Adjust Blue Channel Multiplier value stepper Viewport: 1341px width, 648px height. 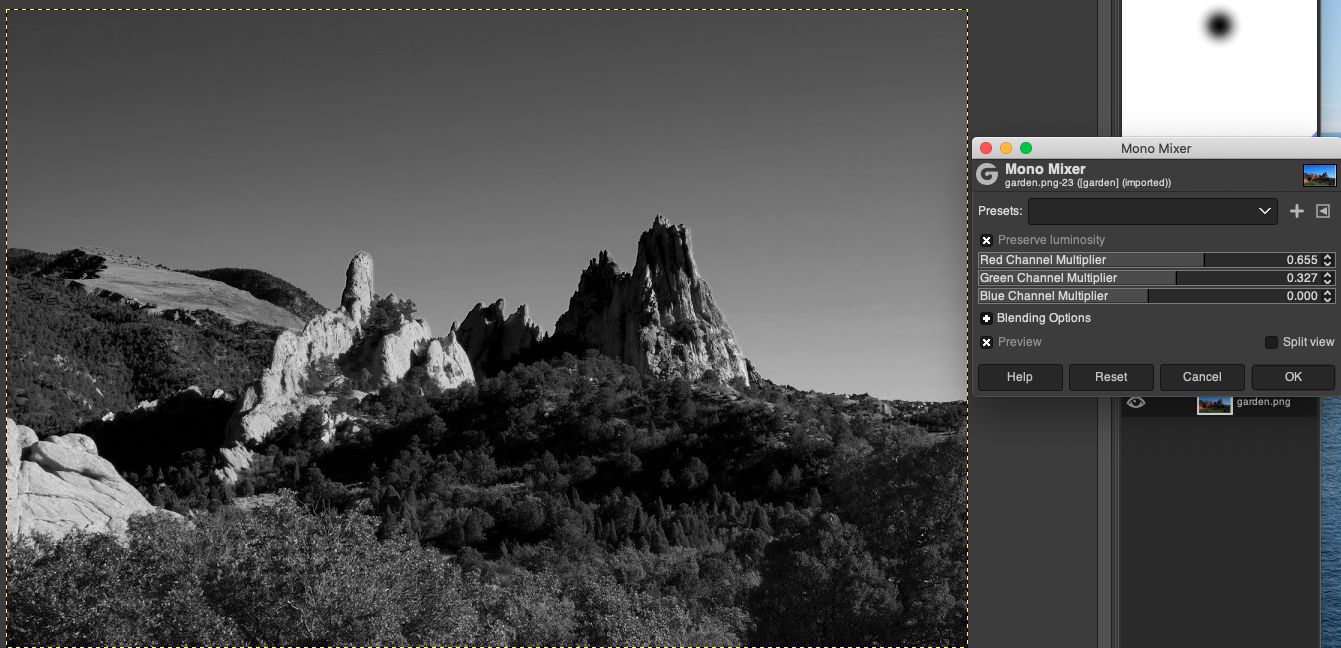click(x=1328, y=296)
